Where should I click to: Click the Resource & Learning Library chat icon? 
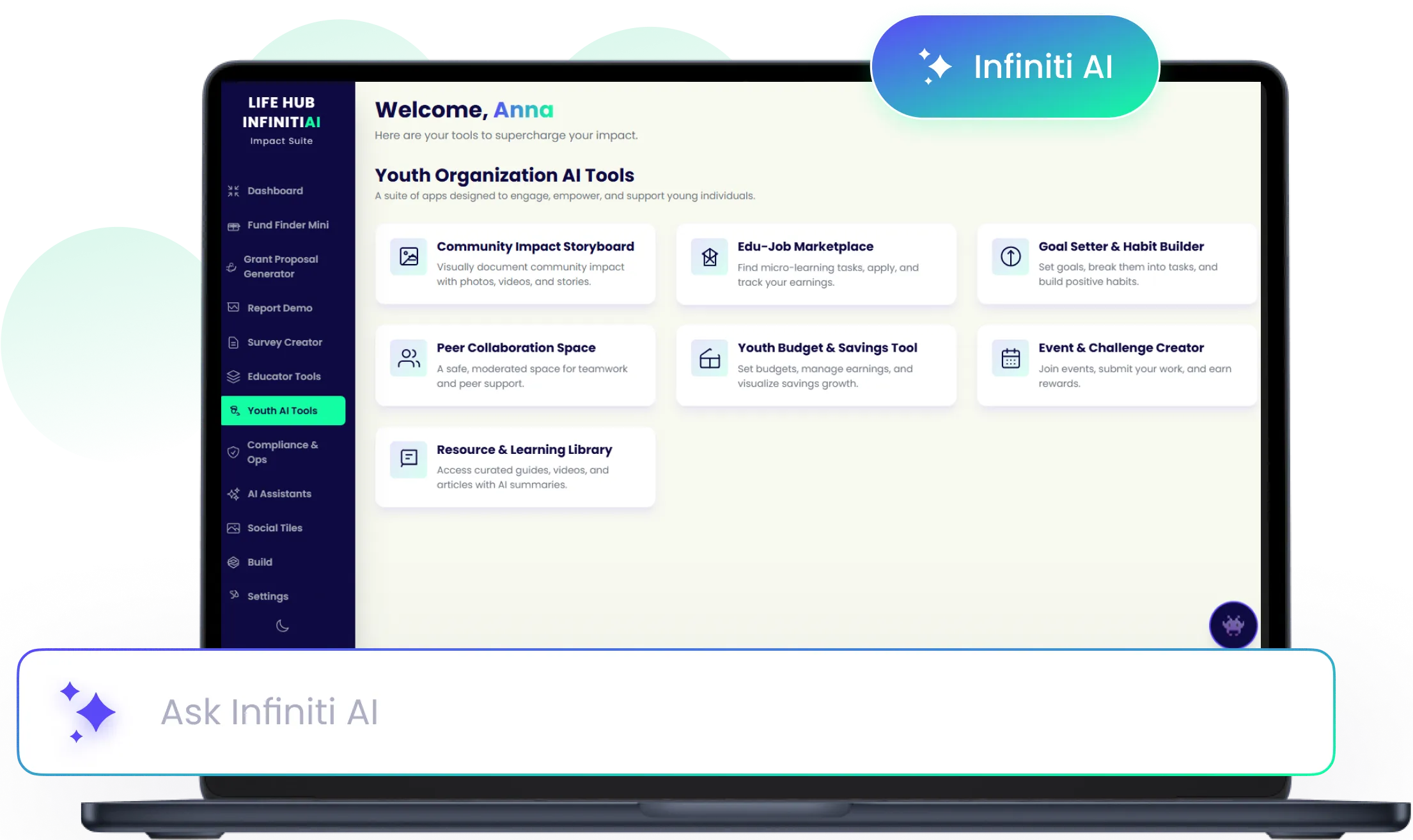point(409,458)
